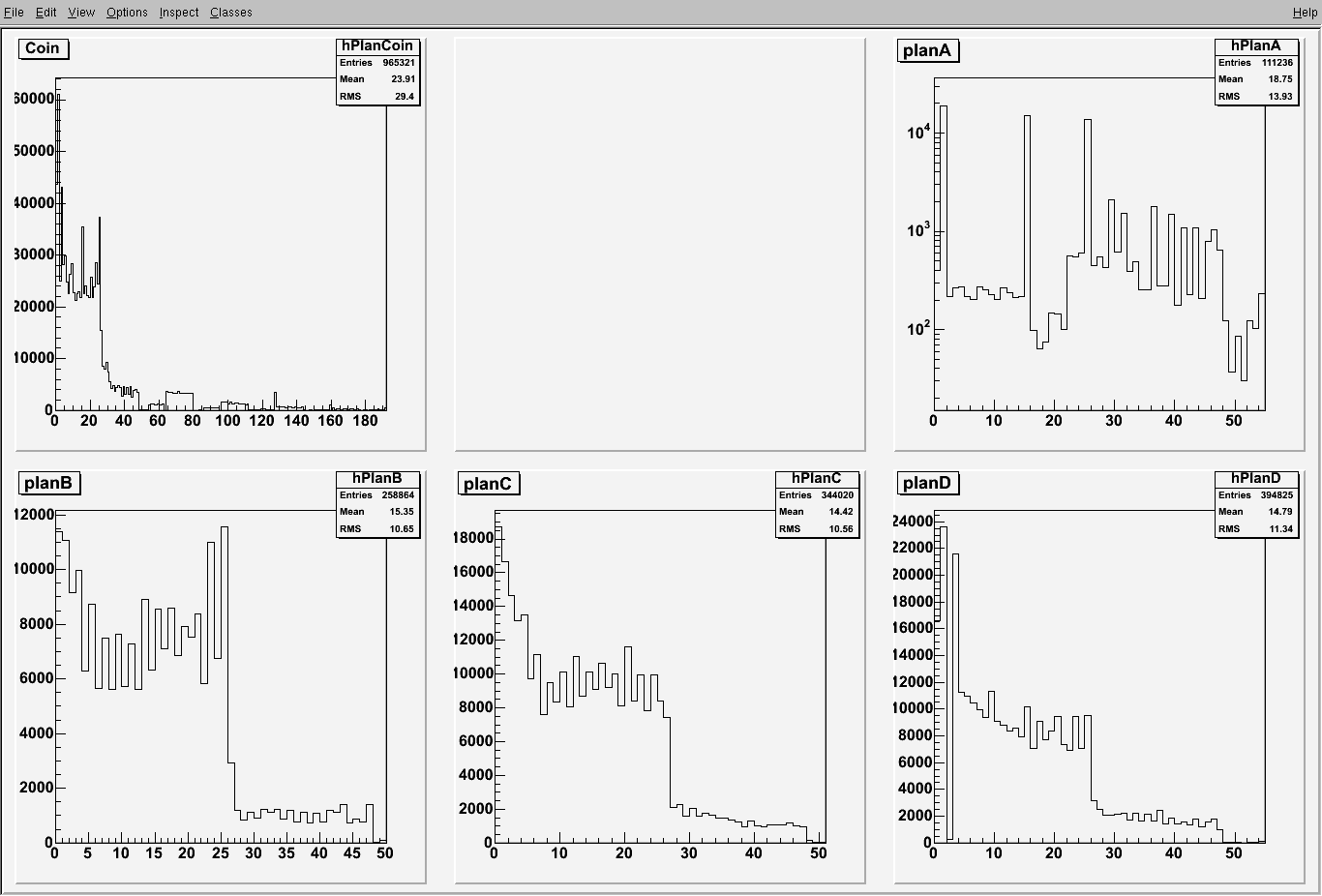Click the hPlanB statistics box header
Viewport: 1322px width, 896px height.
[378, 478]
